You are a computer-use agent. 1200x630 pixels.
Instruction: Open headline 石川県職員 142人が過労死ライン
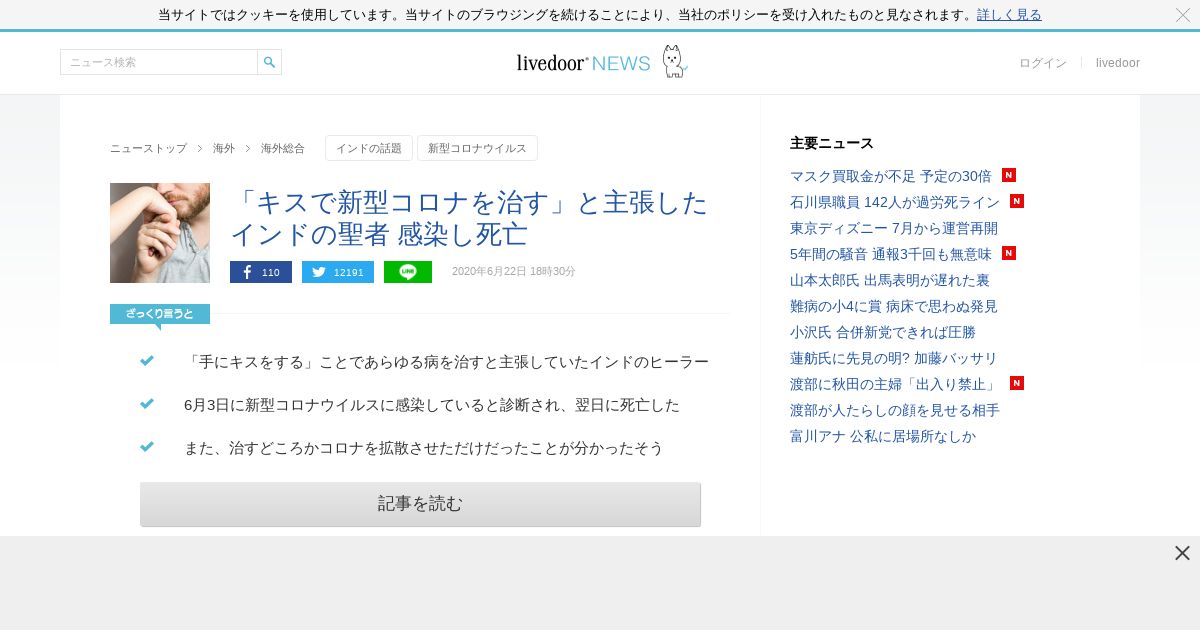895,202
